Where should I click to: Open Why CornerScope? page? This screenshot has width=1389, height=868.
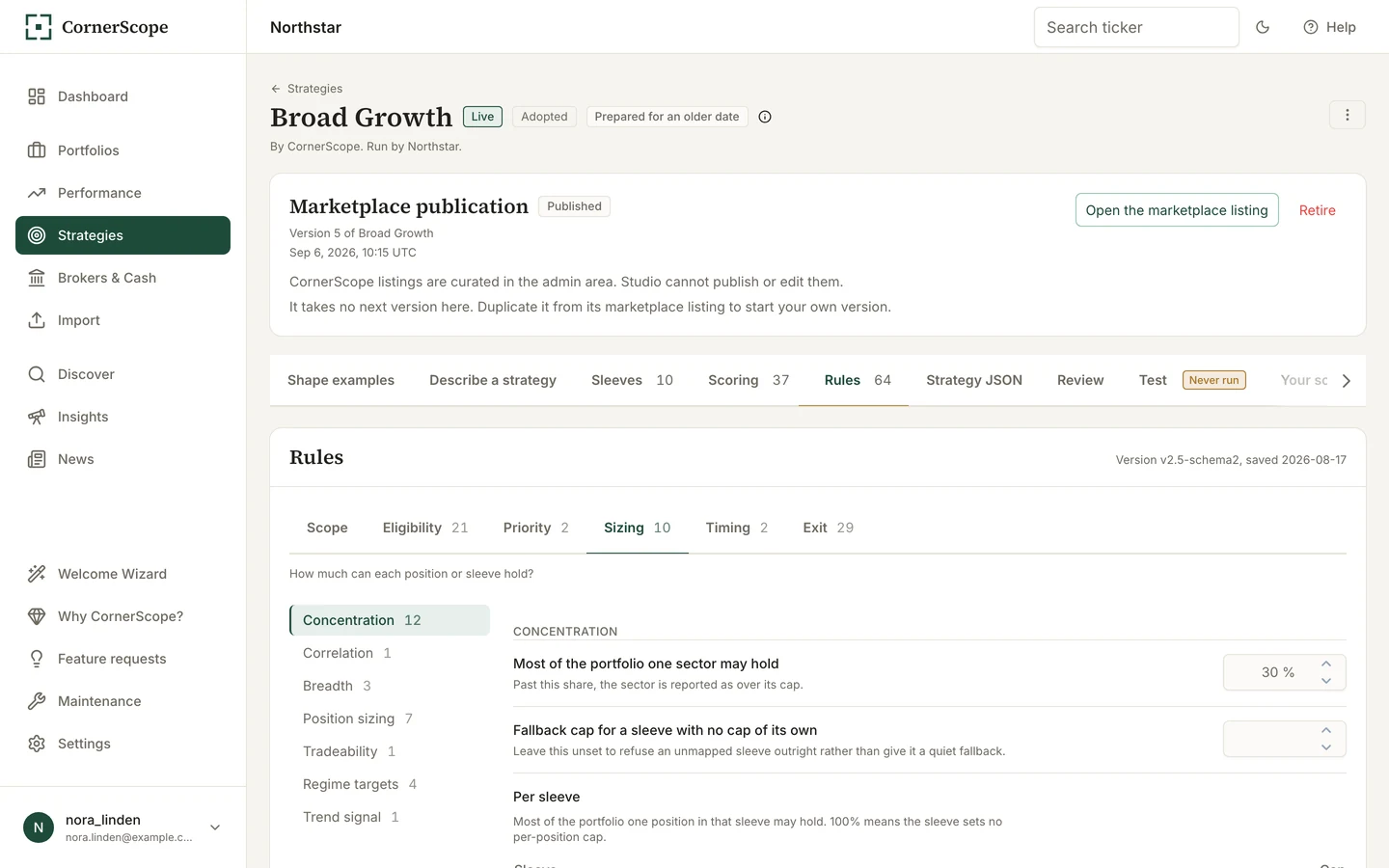[123, 616]
